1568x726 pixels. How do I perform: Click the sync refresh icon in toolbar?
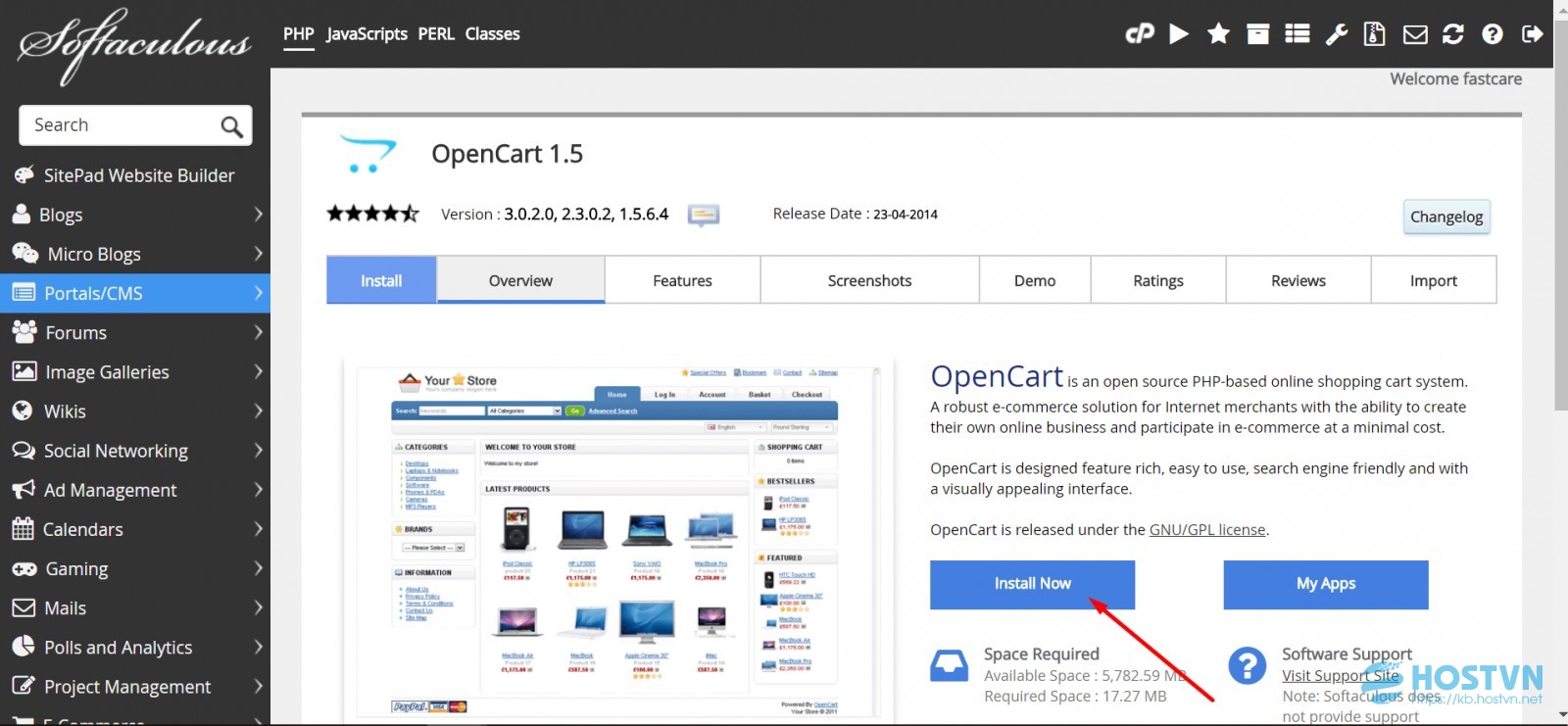pyautogui.click(x=1453, y=34)
